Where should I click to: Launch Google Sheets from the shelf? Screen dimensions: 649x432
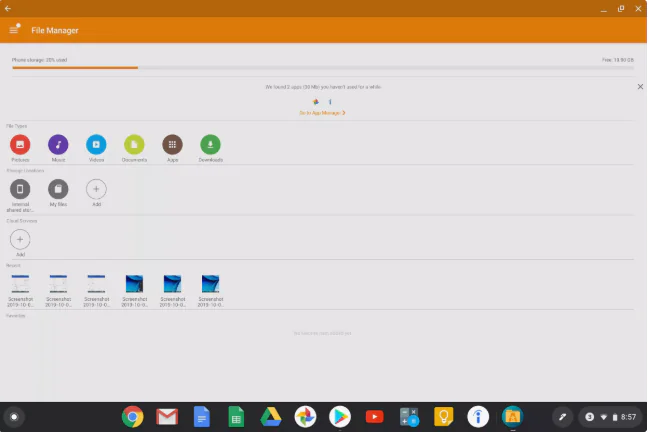tap(236, 417)
